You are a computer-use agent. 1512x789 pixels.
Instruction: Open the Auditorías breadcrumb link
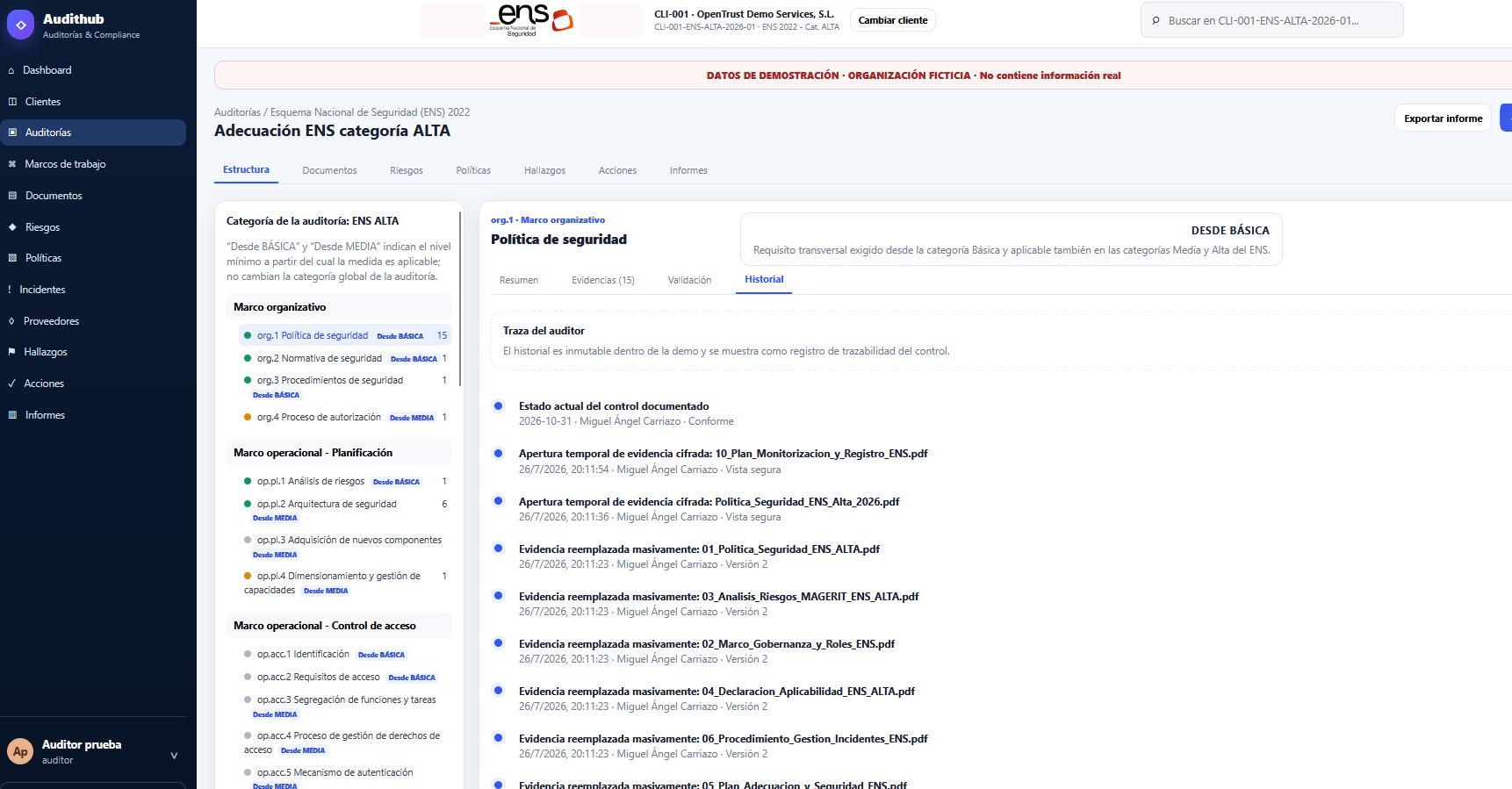coord(237,112)
